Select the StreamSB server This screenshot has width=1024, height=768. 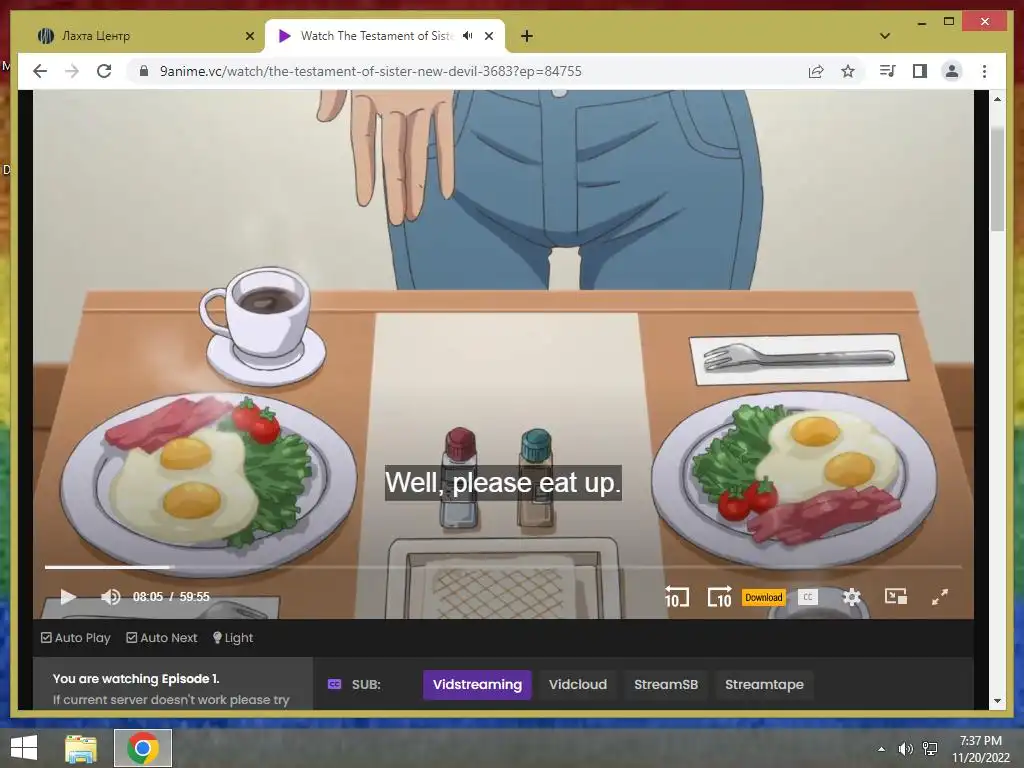point(666,684)
